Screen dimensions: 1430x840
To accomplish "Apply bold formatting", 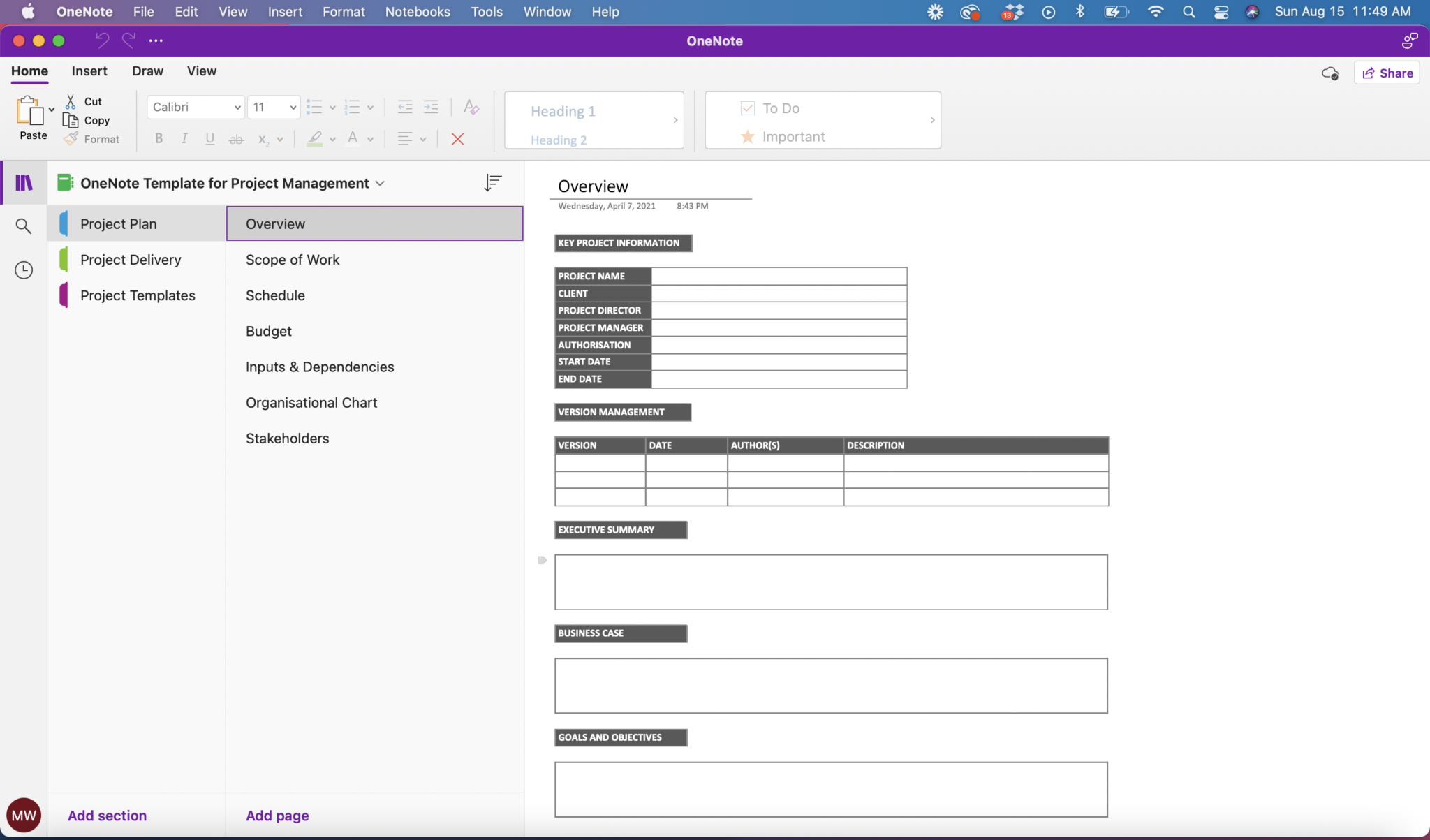I will tap(159, 138).
